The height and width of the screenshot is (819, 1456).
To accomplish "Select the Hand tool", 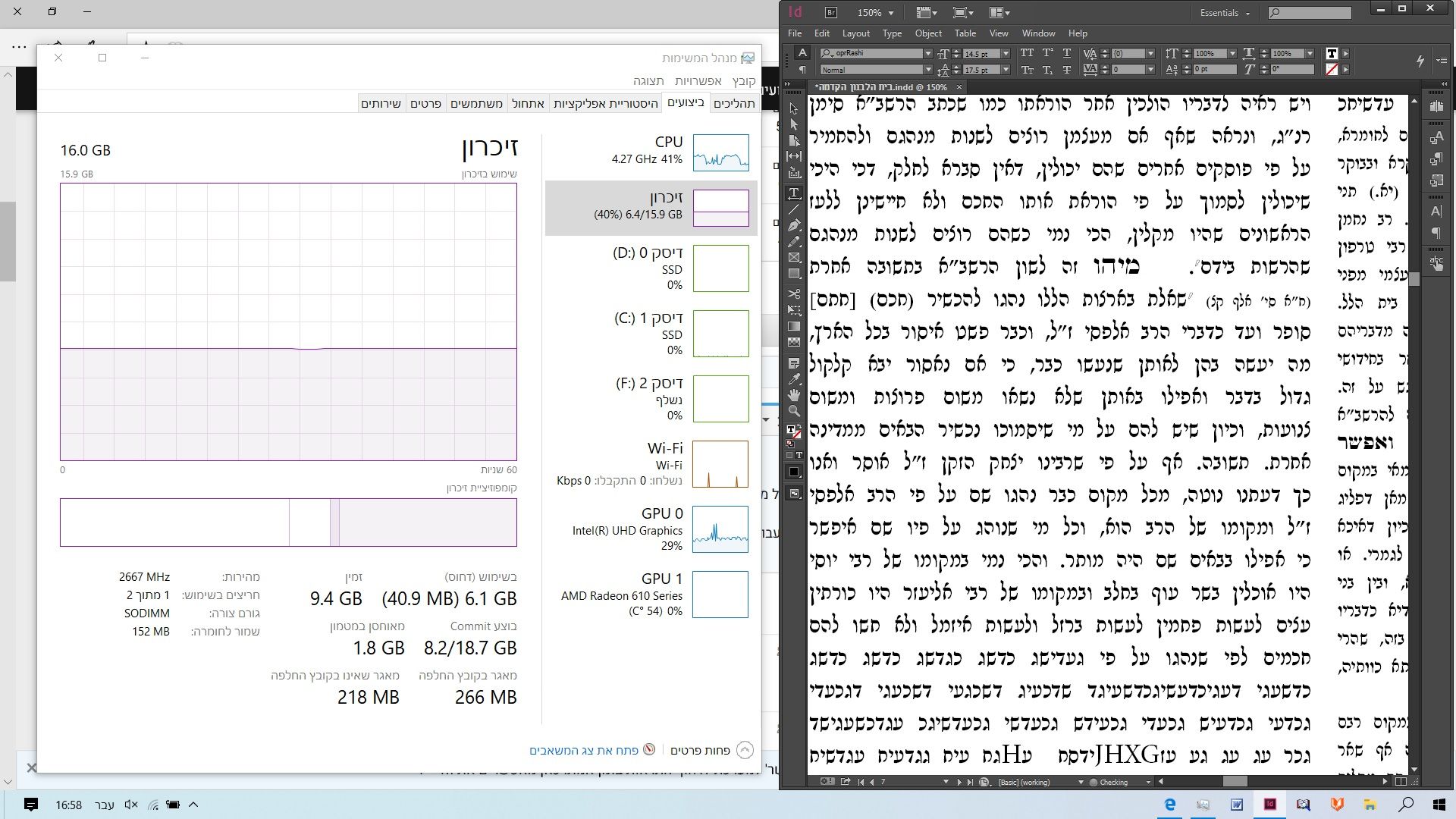I will 794,395.
